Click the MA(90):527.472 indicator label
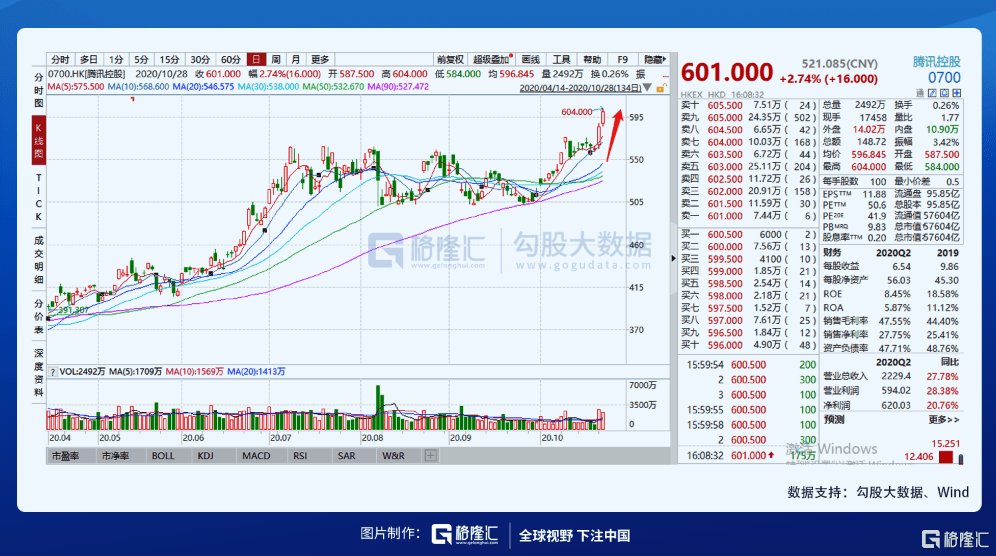Image resolution: width=996 pixels, height=556 pixels. [398, 86]
